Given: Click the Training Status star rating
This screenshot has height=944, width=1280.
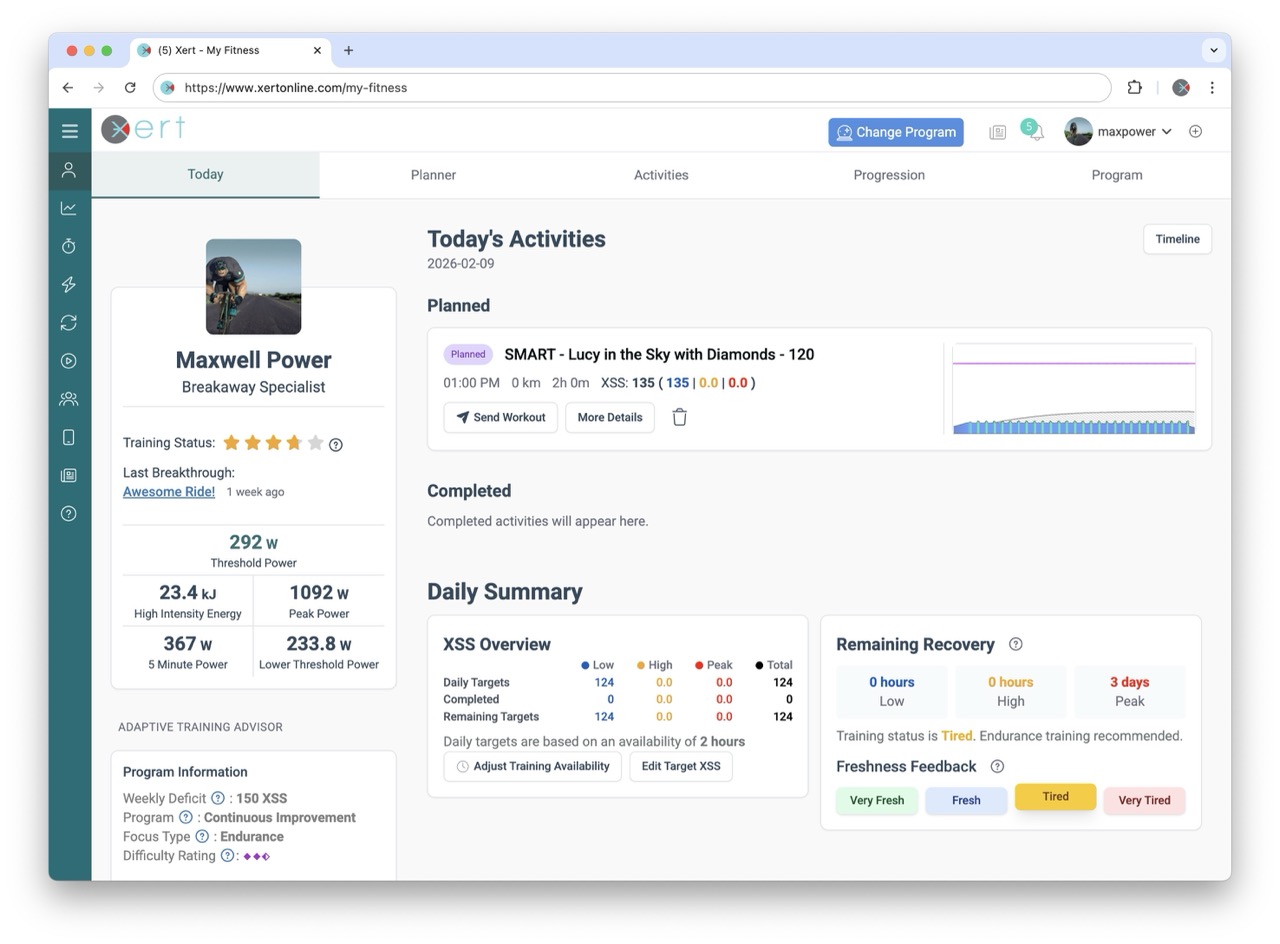Looking at the screenshot, I should 273,443.
